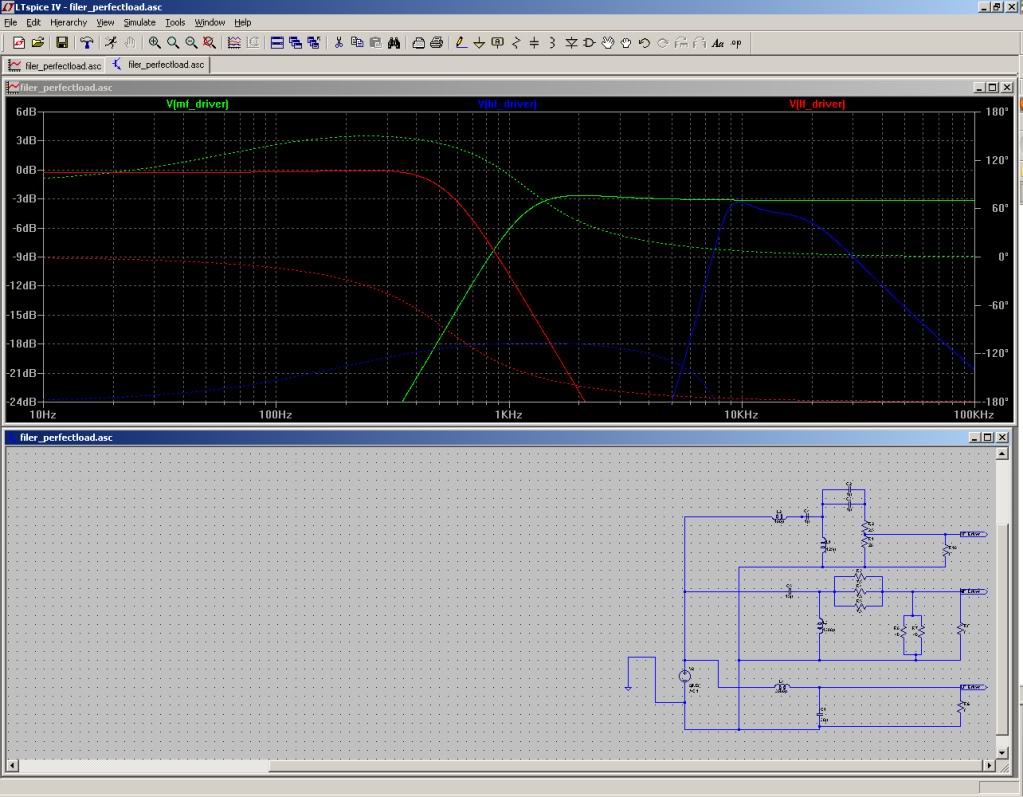This screenshot has height=797, width=1023.
Task: Open the Help menu
Action: 243,22
